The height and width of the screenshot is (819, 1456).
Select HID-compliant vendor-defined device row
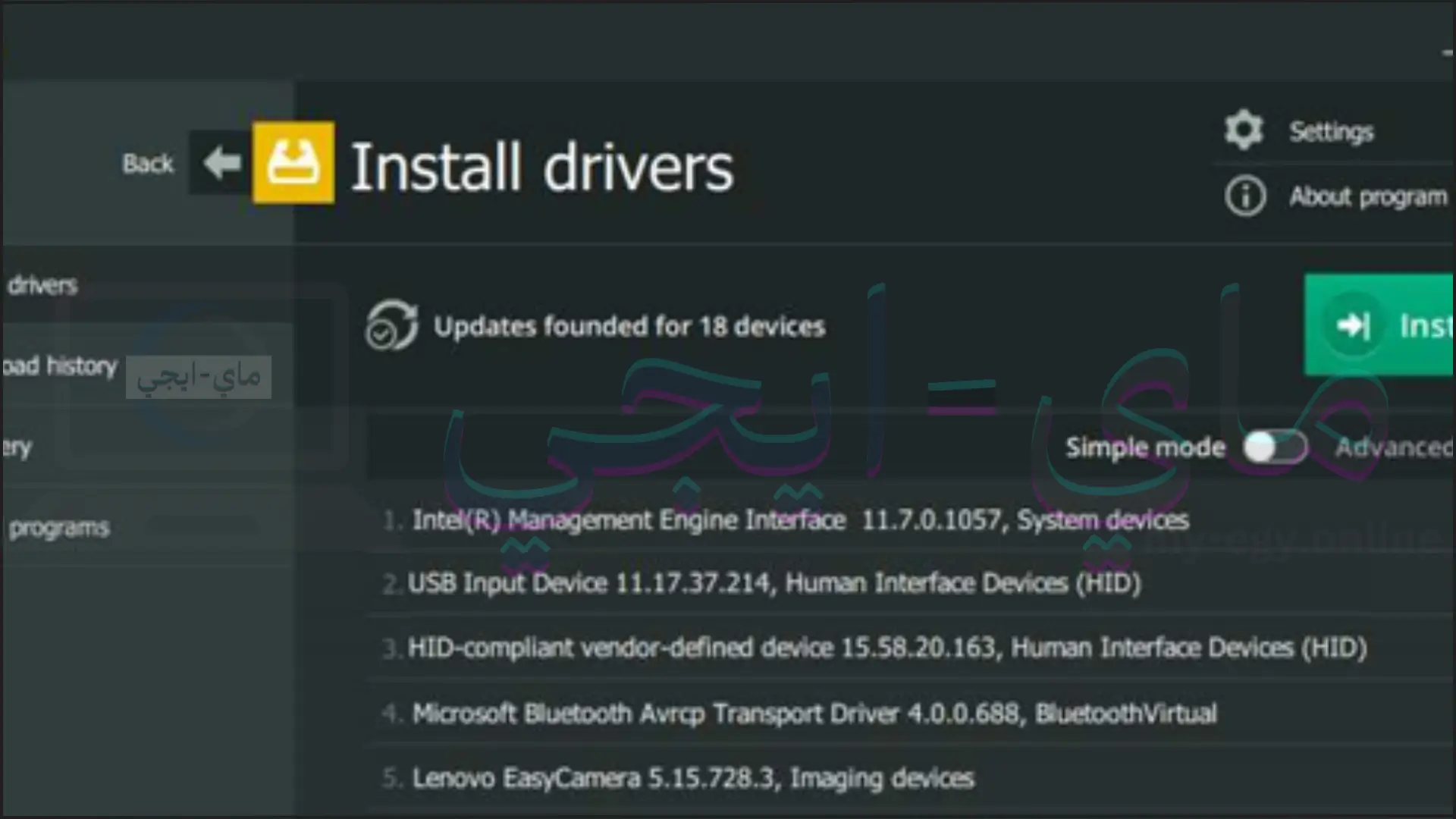pyautogui.click(x=910, y=648)
